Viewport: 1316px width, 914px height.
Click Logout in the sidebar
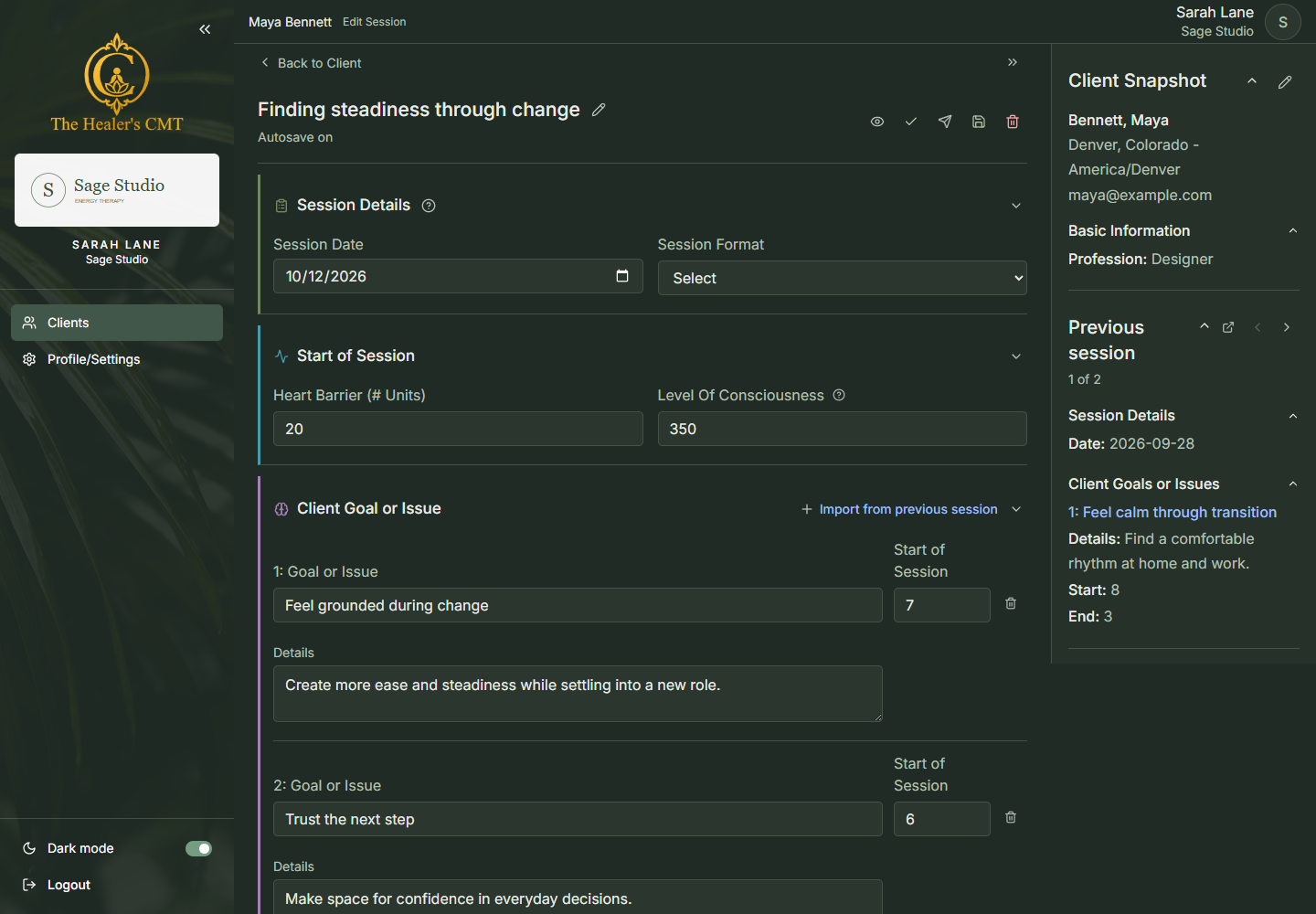pyautogui.click(x=57, y=885)
